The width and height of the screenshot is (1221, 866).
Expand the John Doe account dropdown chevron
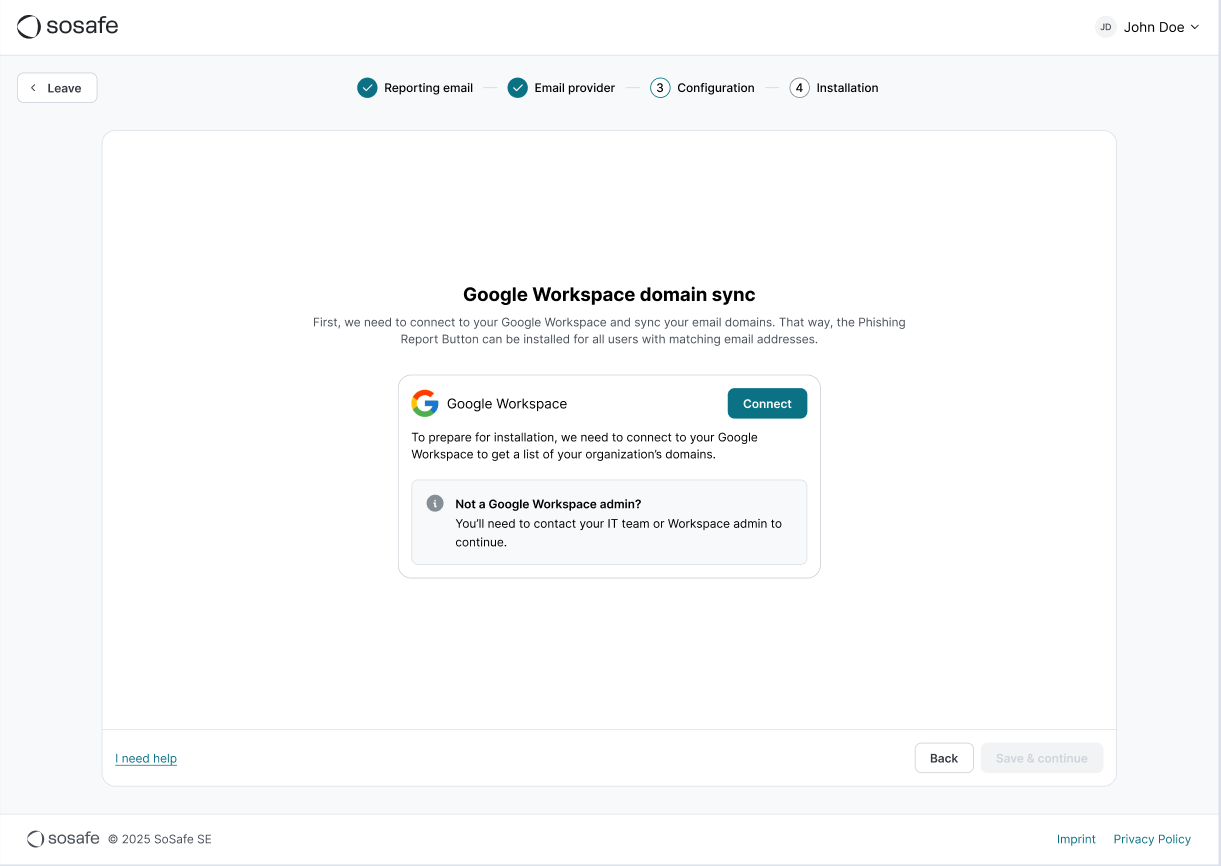click(x=1194, y=27)
